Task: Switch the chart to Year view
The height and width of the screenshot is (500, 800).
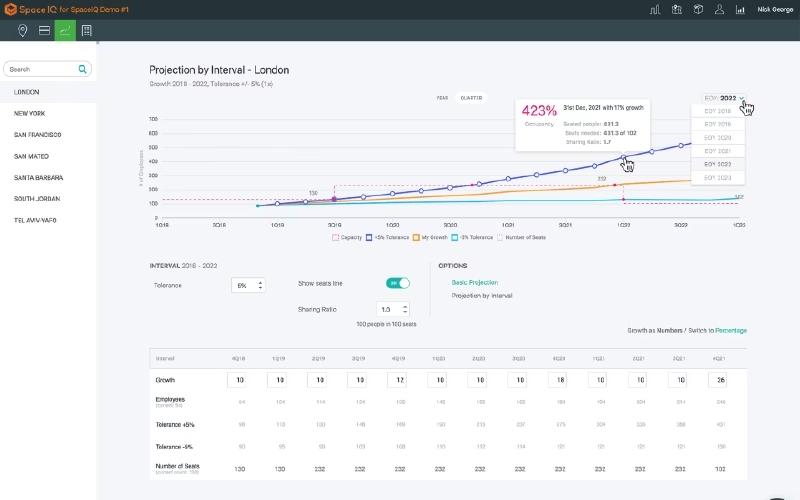Action: (442, 98)
